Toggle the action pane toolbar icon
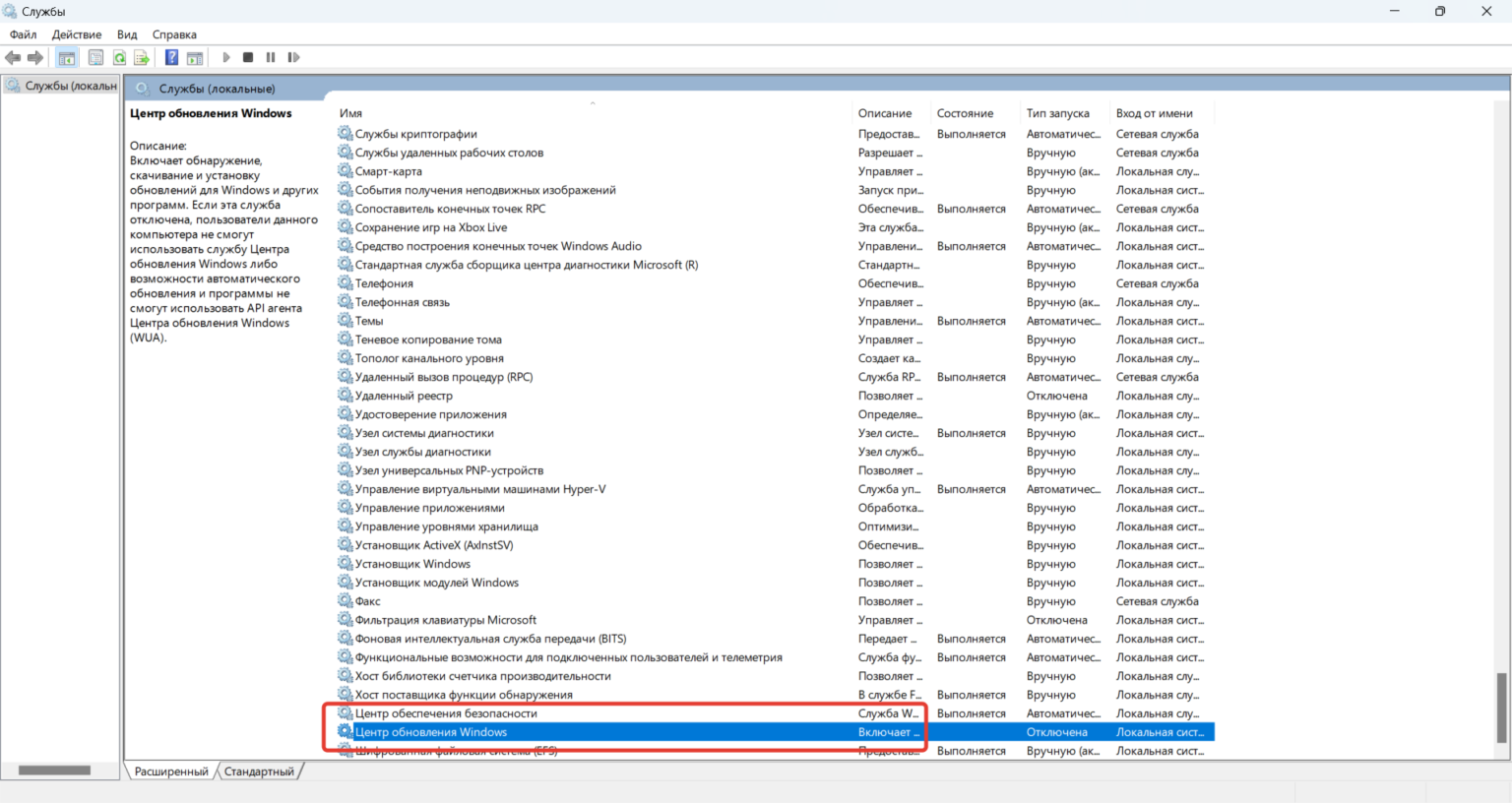The height and width of the screenshot is (803, 1512). point(195,57)
